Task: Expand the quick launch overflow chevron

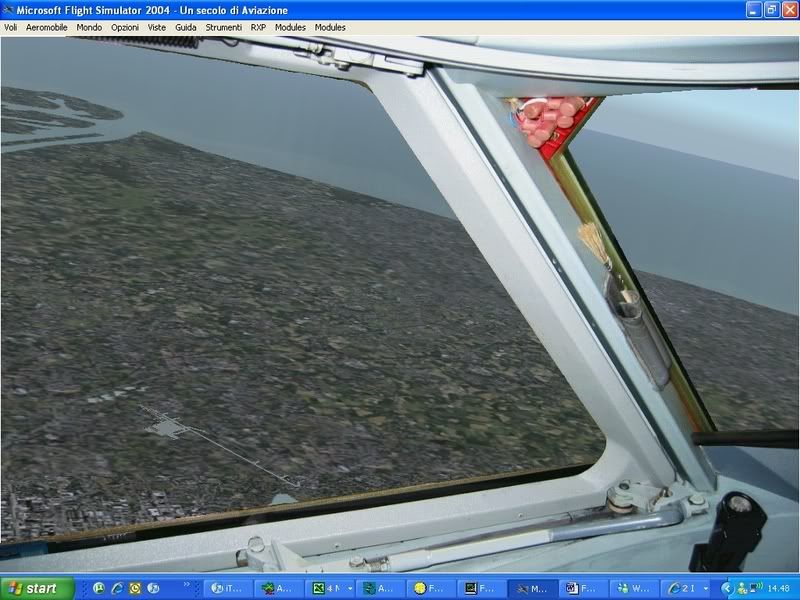Action: tap(187, 585)
